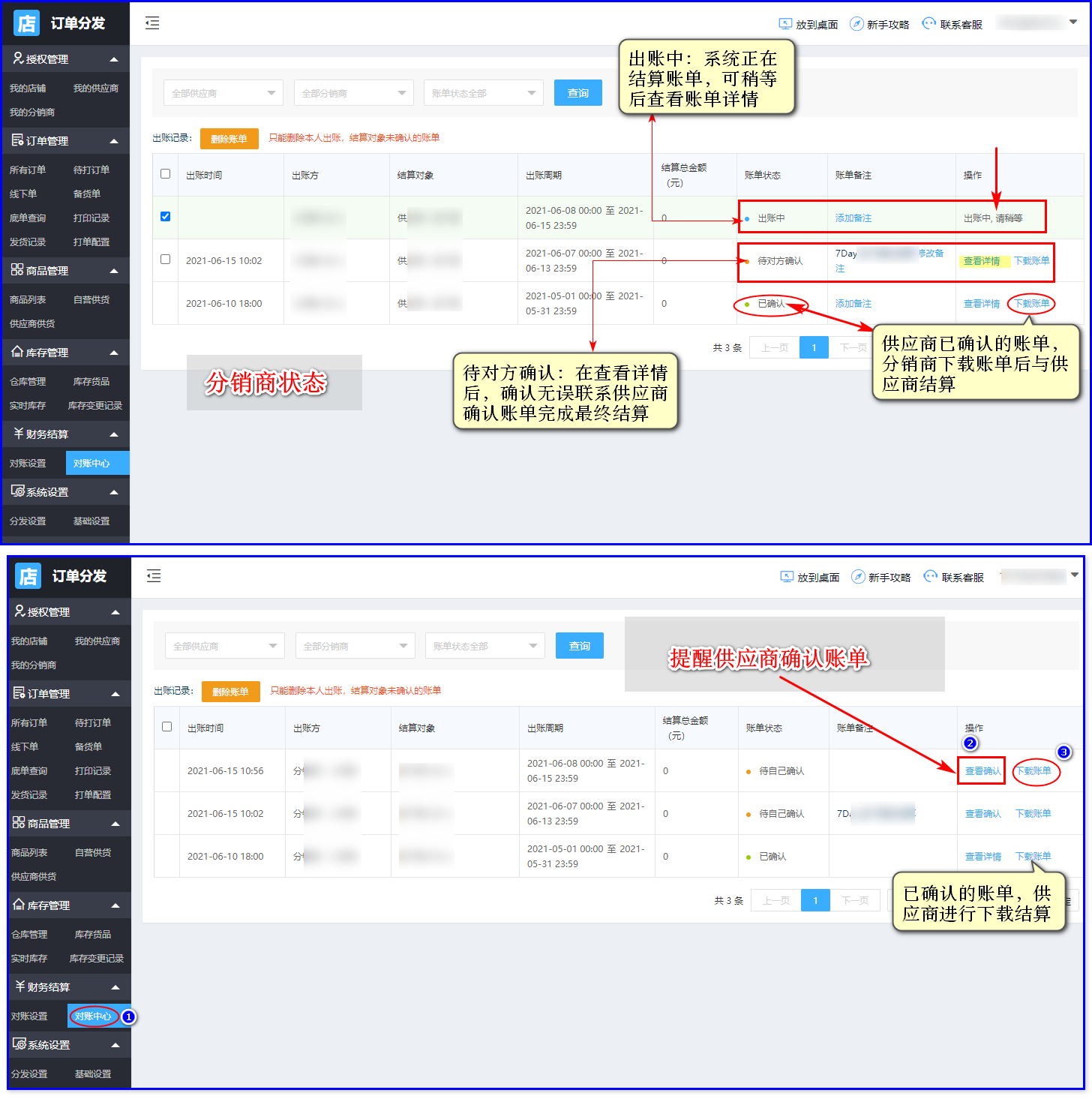Click 联系客服 support icon in top header

[929, 24]
